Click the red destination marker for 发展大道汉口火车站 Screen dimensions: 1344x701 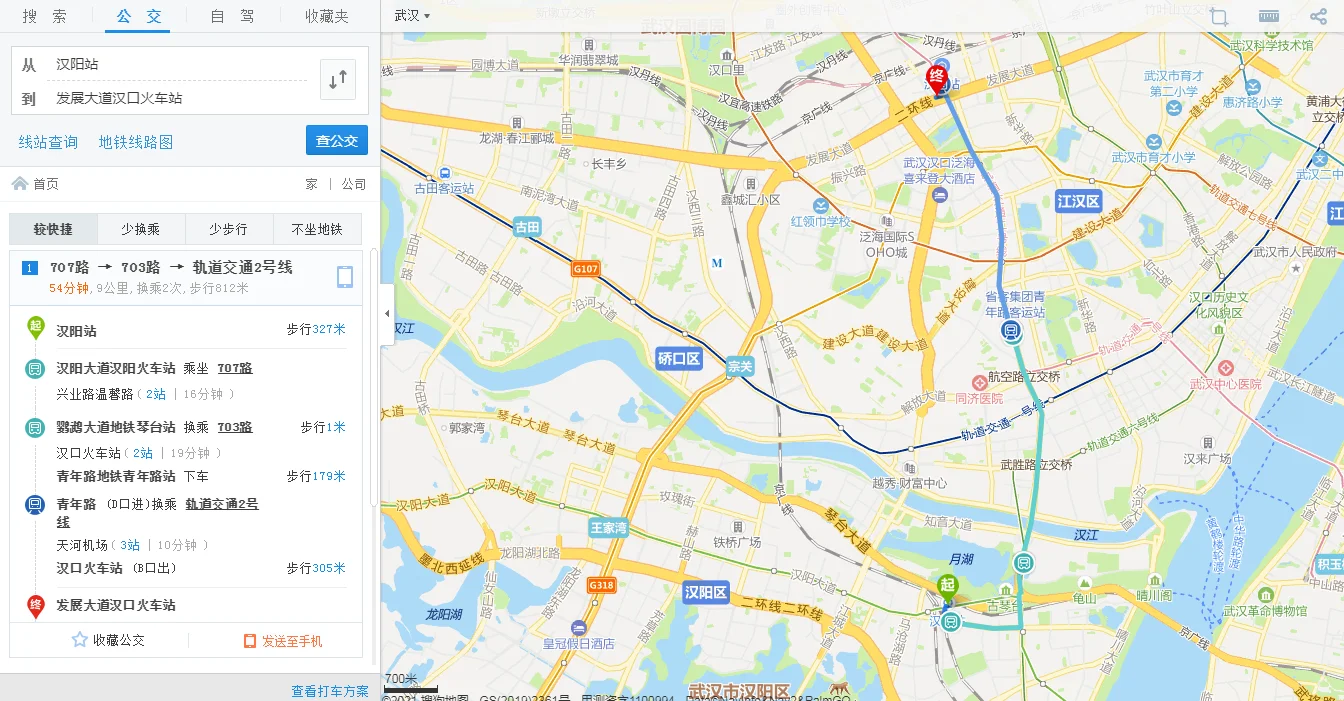coord(34,605)
